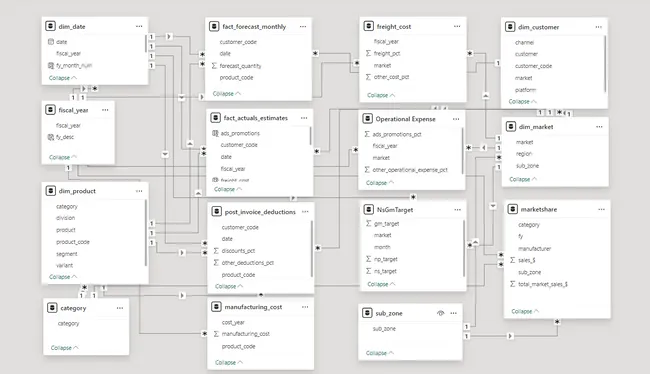Image resolution: width=650 pixels, height=374 pixels.
Task: Click the dim_date table icon
Action: coord(50,26)
